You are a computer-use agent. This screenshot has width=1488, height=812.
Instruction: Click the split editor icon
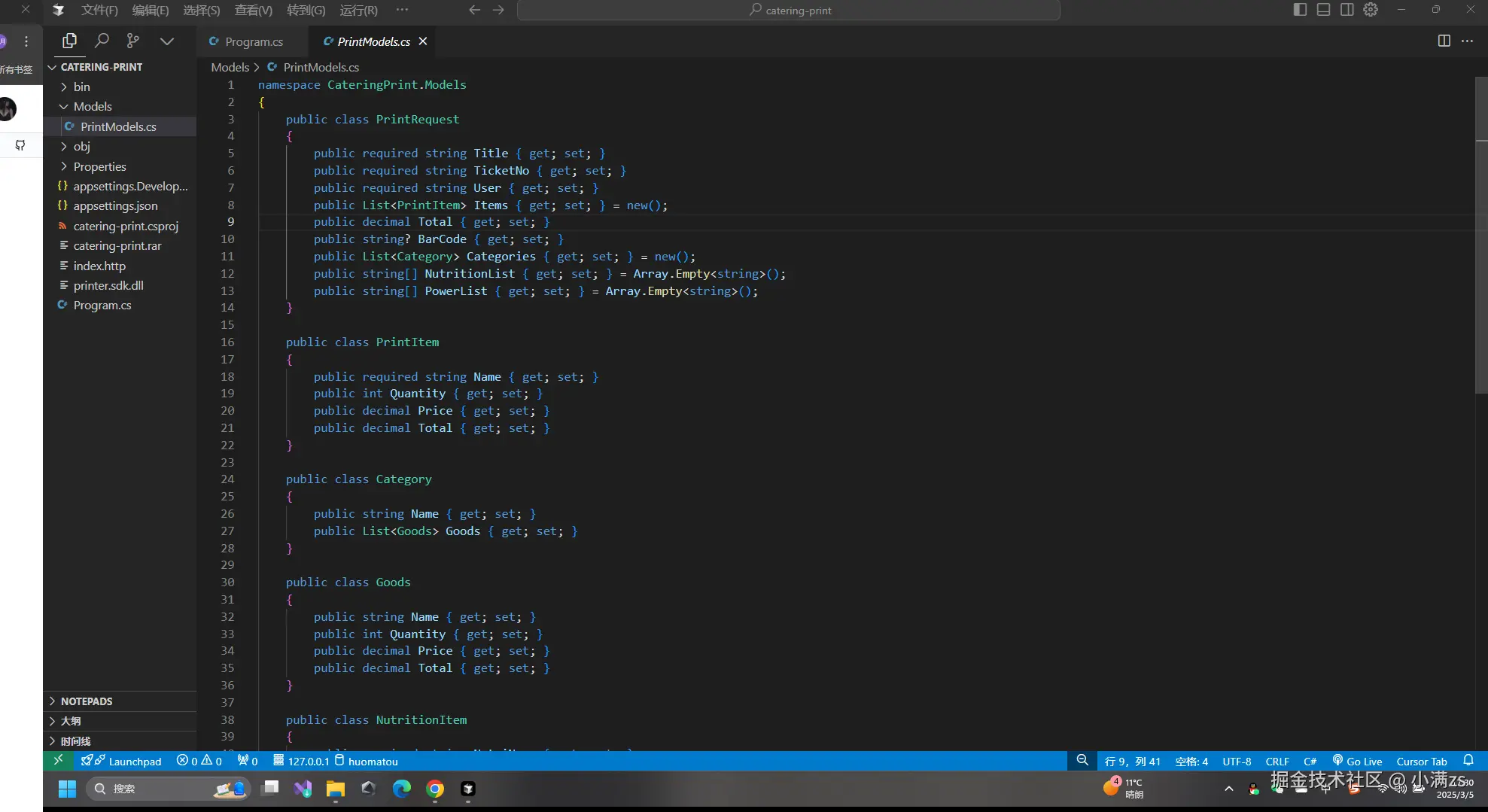pyautogui.click(x=1444, y=41)
